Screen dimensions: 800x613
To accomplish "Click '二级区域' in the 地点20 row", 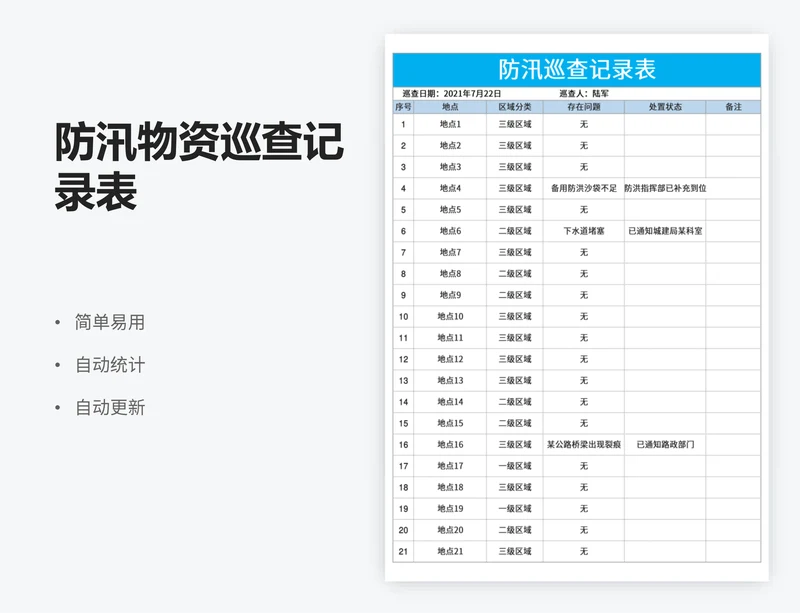I will (515, 530).
